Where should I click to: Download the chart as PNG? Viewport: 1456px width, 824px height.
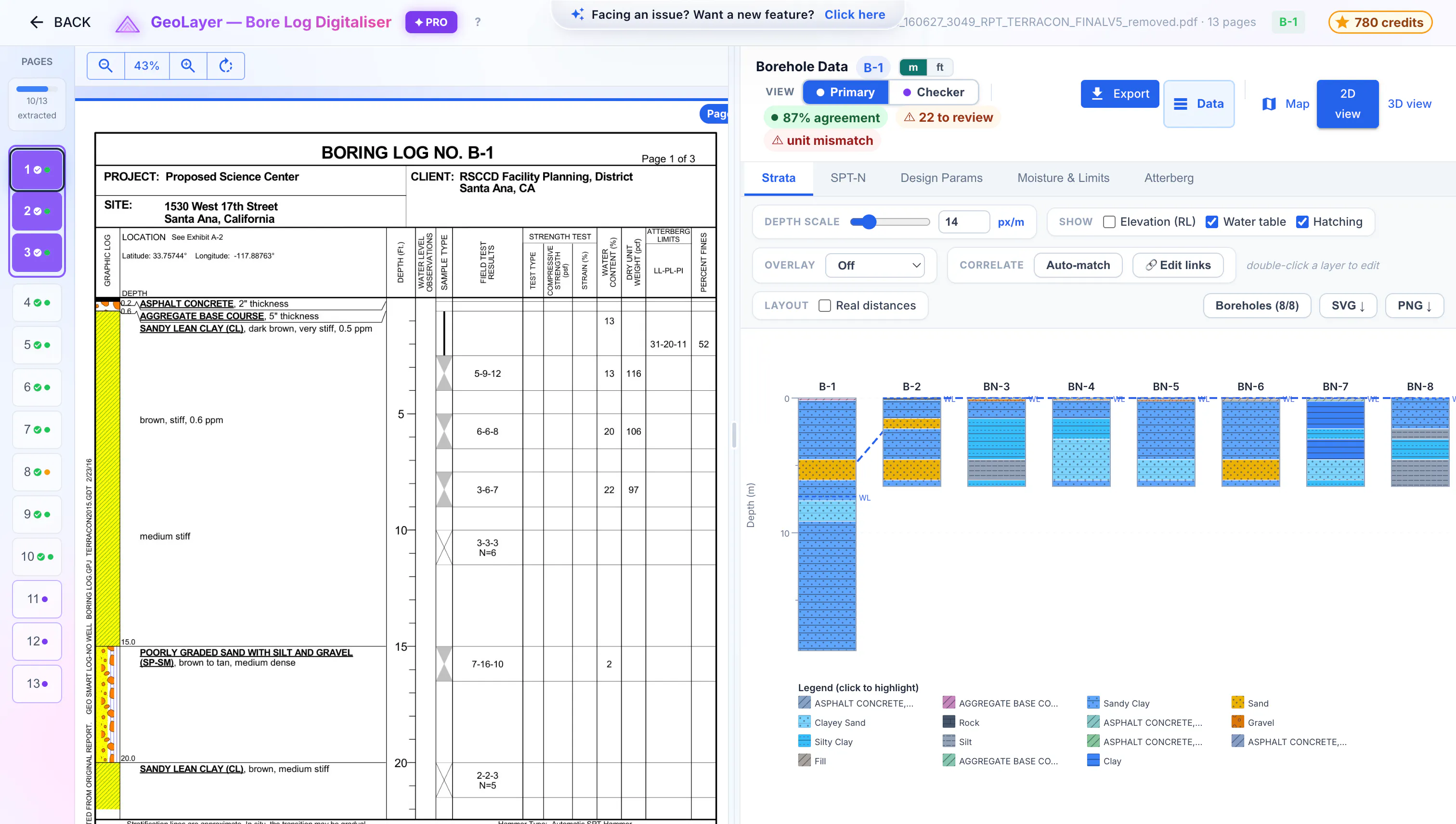point(1414,306)
